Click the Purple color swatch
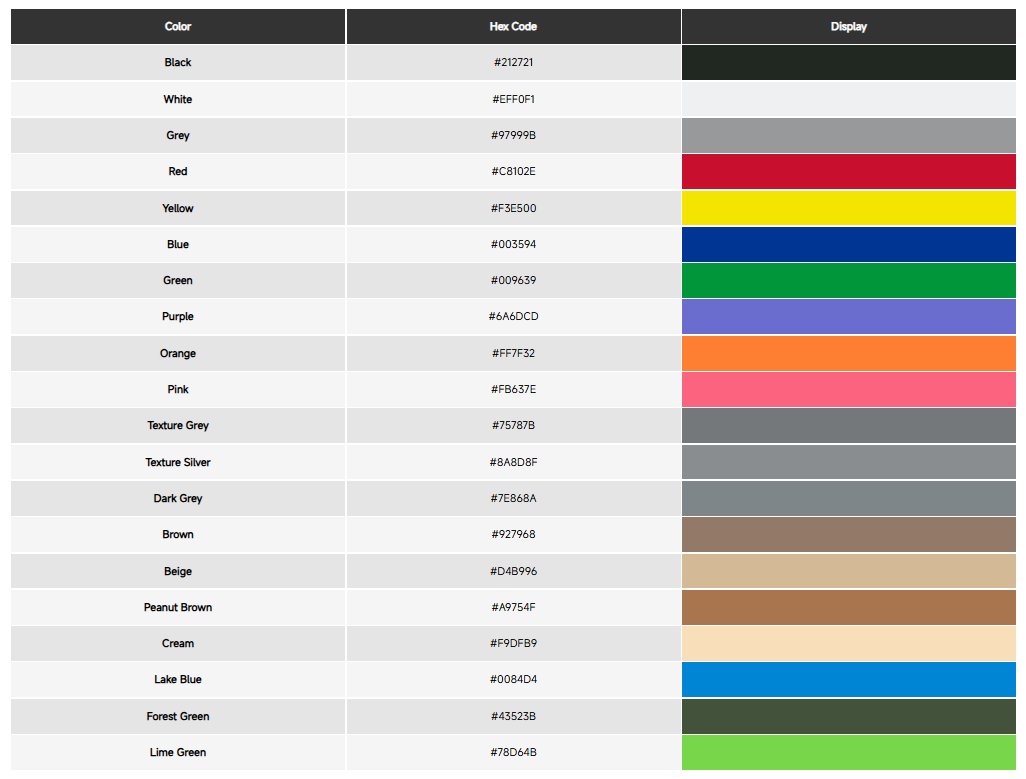This screenshot has width=1026, height=779. point(848,317)
